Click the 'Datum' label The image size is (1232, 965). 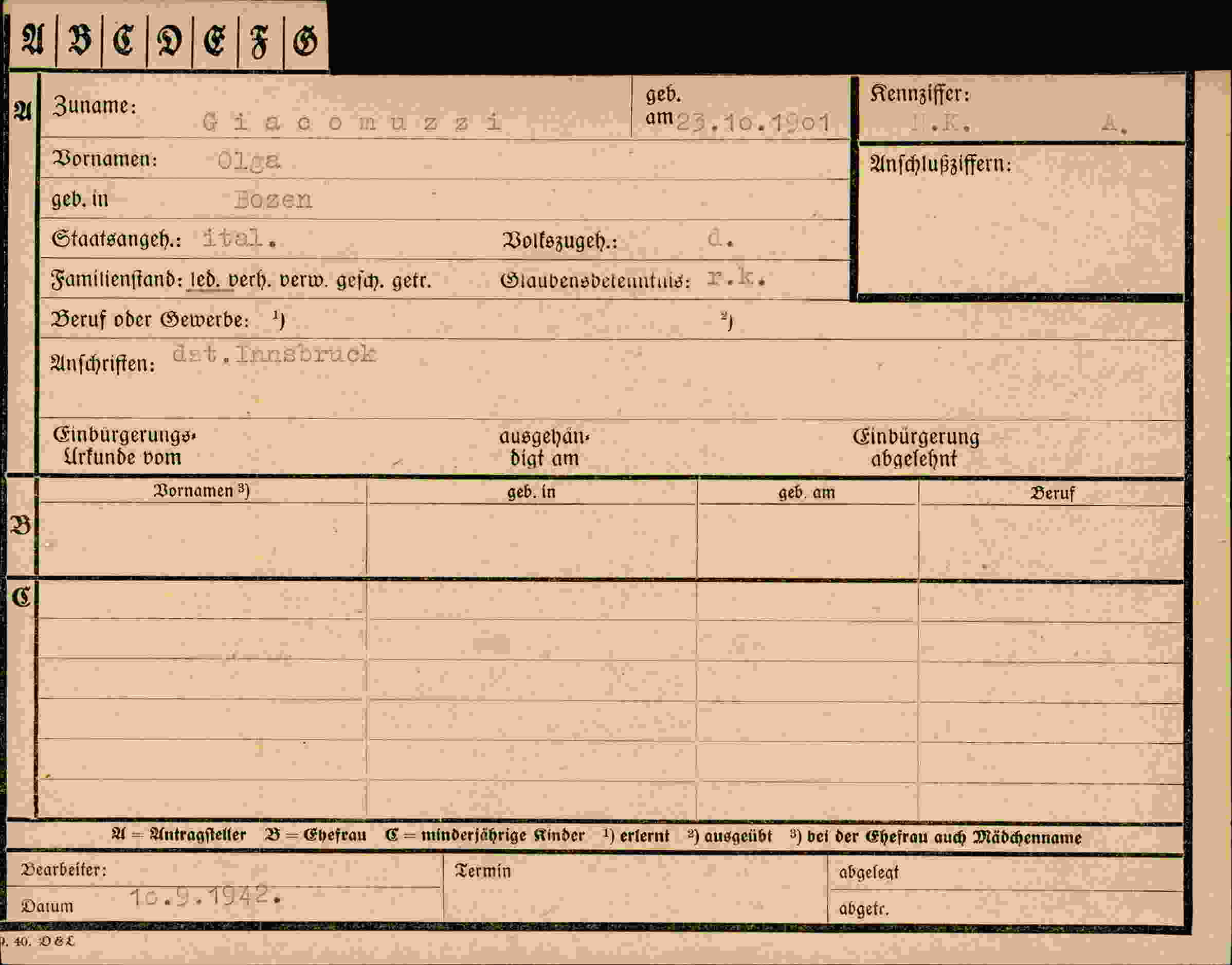point(47,906)
